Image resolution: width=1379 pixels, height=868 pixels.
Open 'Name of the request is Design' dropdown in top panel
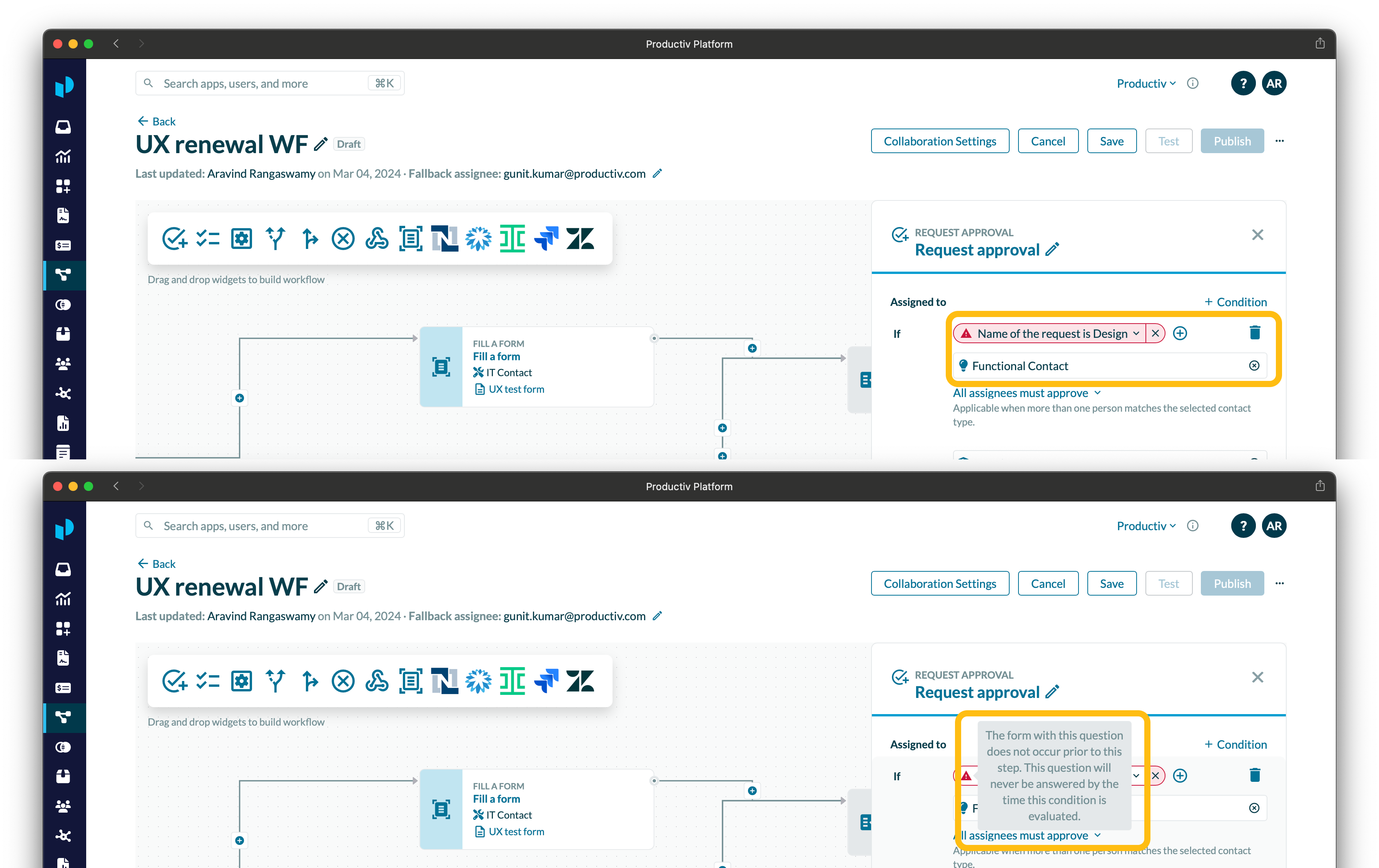coord(1136,333)
